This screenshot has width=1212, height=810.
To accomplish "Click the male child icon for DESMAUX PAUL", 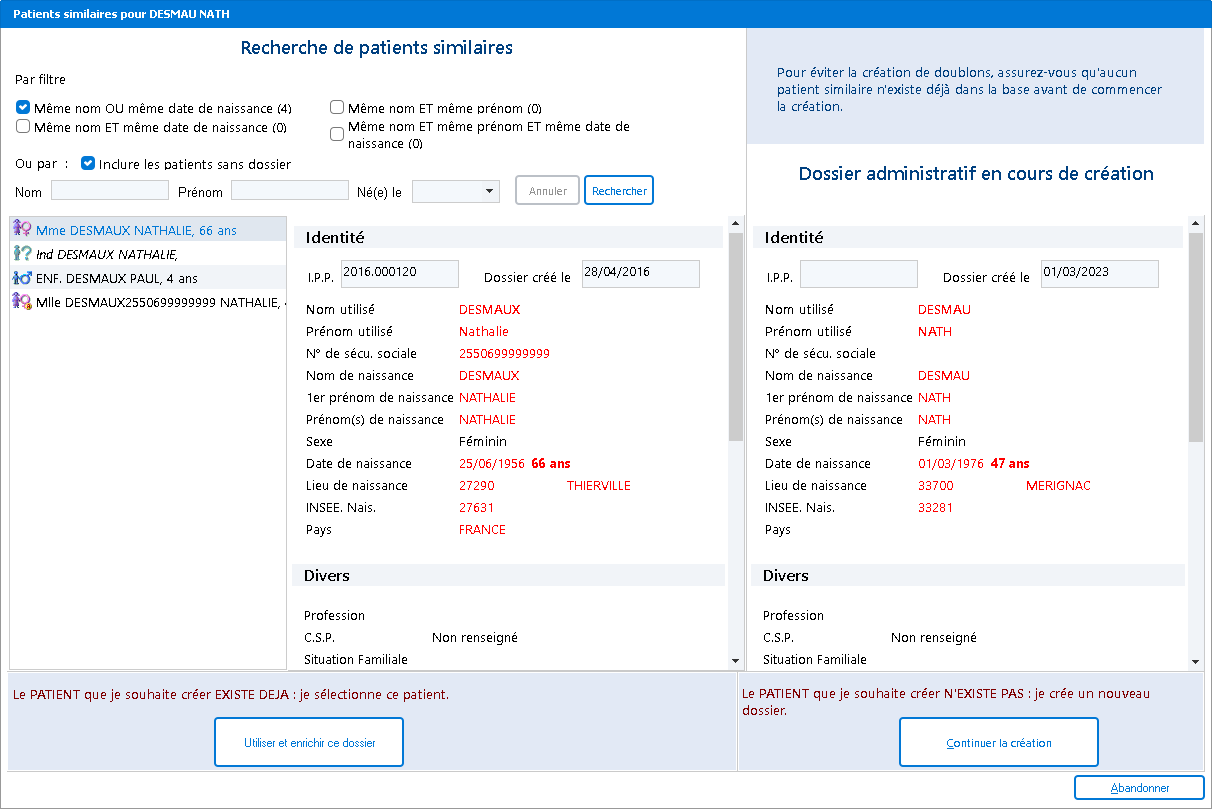I will point(22,278).
